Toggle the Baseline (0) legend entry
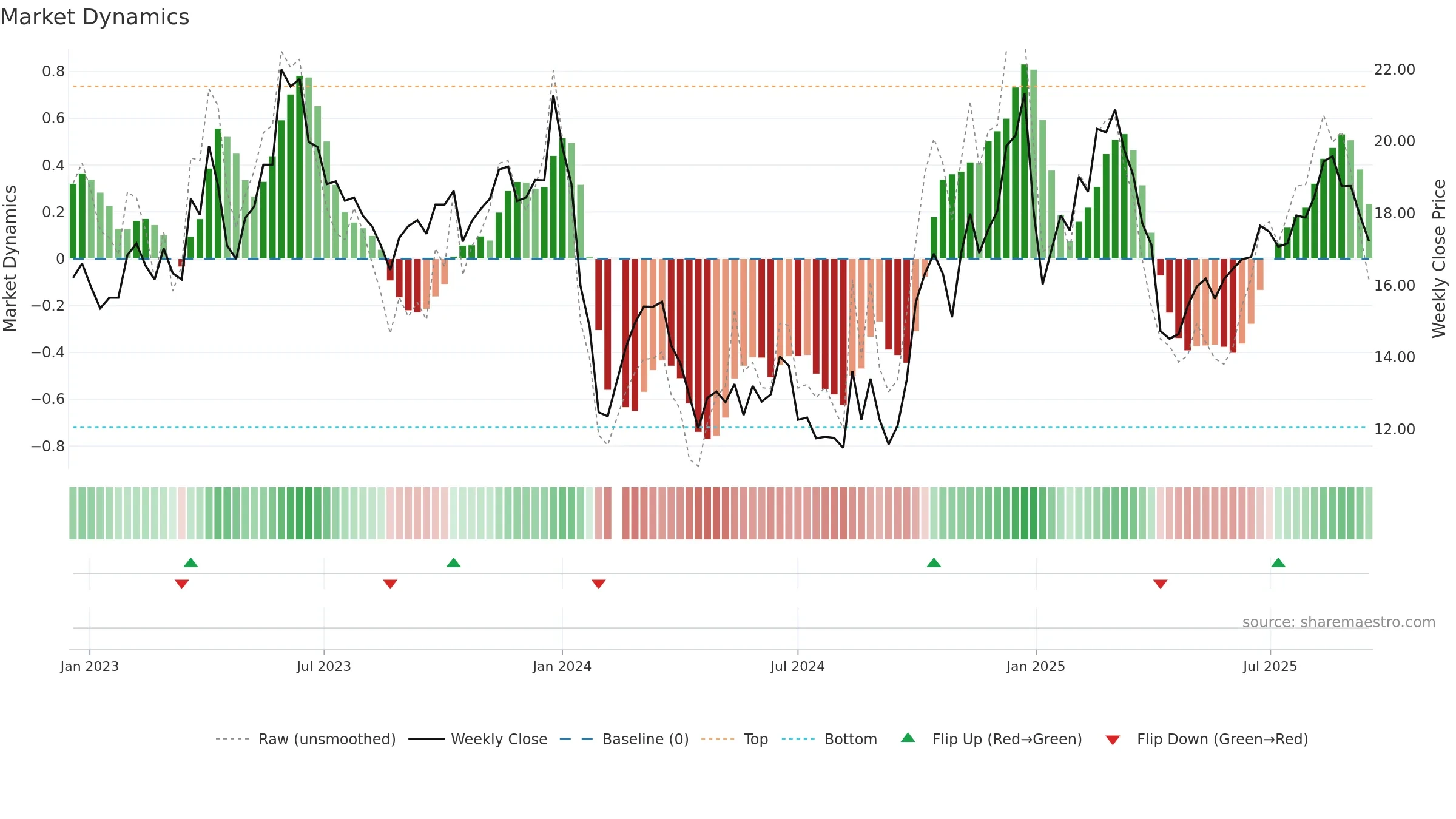1456x819 pixels. tap(645, 739)
